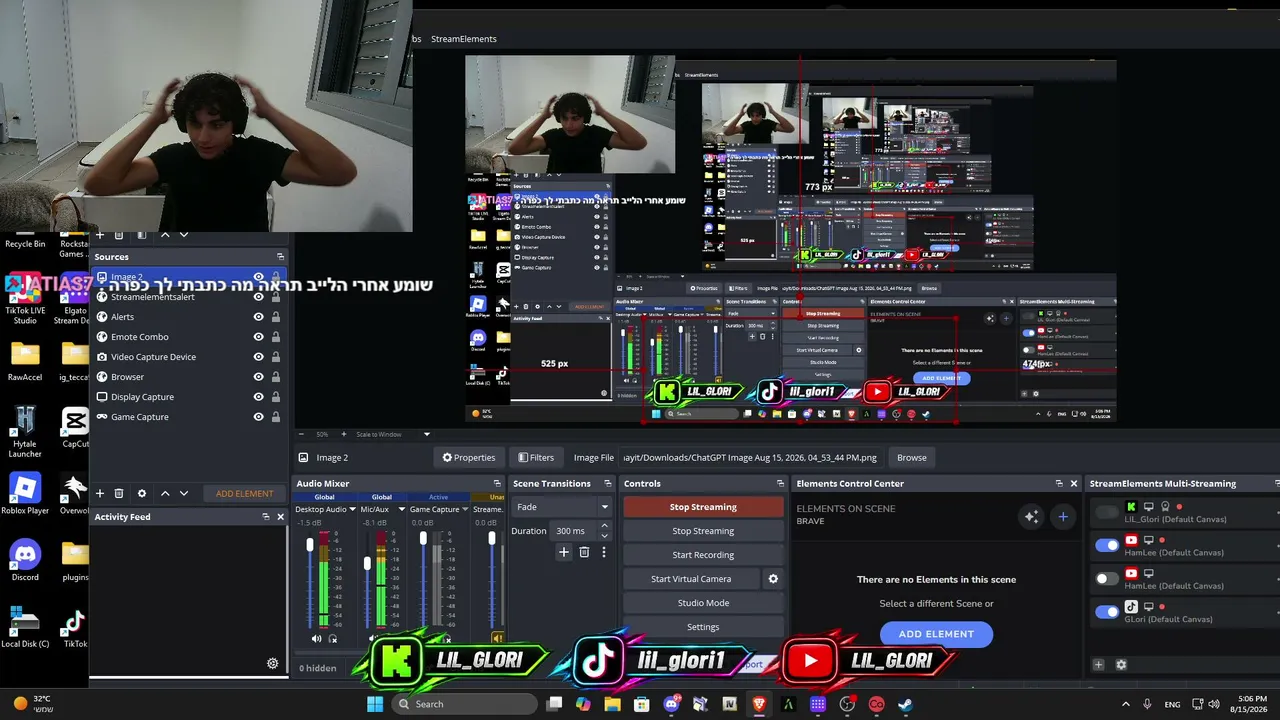Hide the Display Capture source

click(x=259, y=397)
